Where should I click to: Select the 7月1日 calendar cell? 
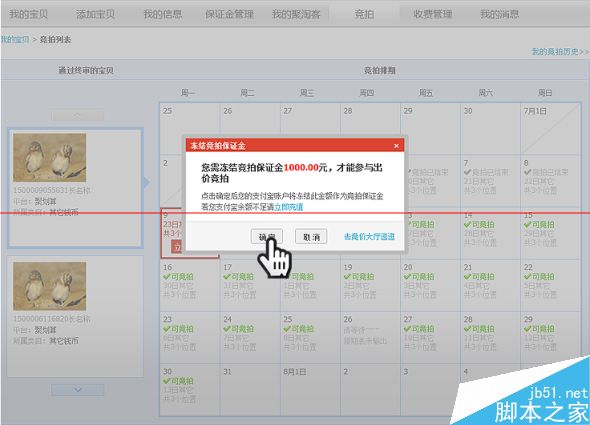[550, 129]
